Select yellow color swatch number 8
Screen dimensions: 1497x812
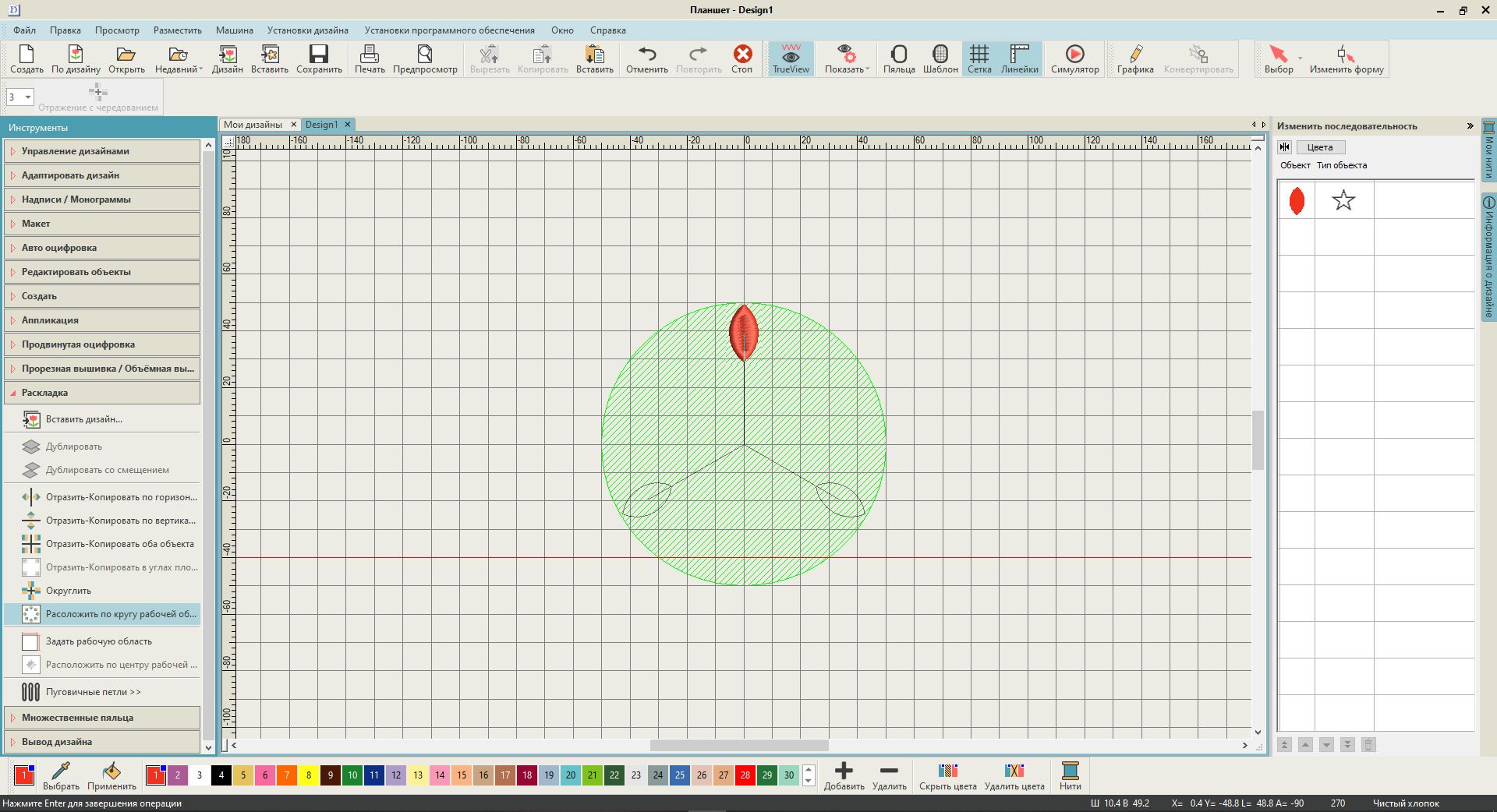pos(309,775)
